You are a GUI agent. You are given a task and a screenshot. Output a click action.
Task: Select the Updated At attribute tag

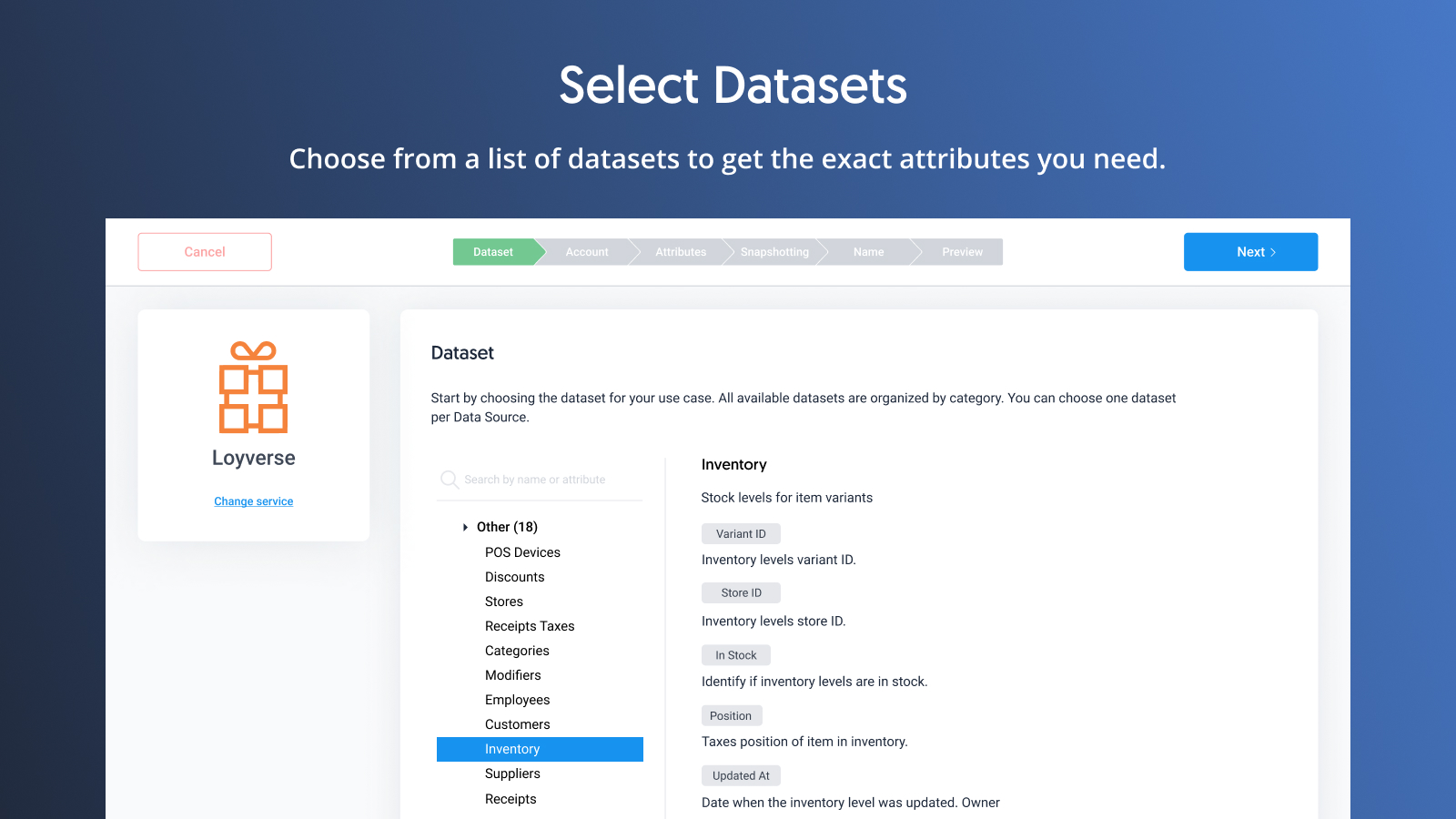point(741,774)
